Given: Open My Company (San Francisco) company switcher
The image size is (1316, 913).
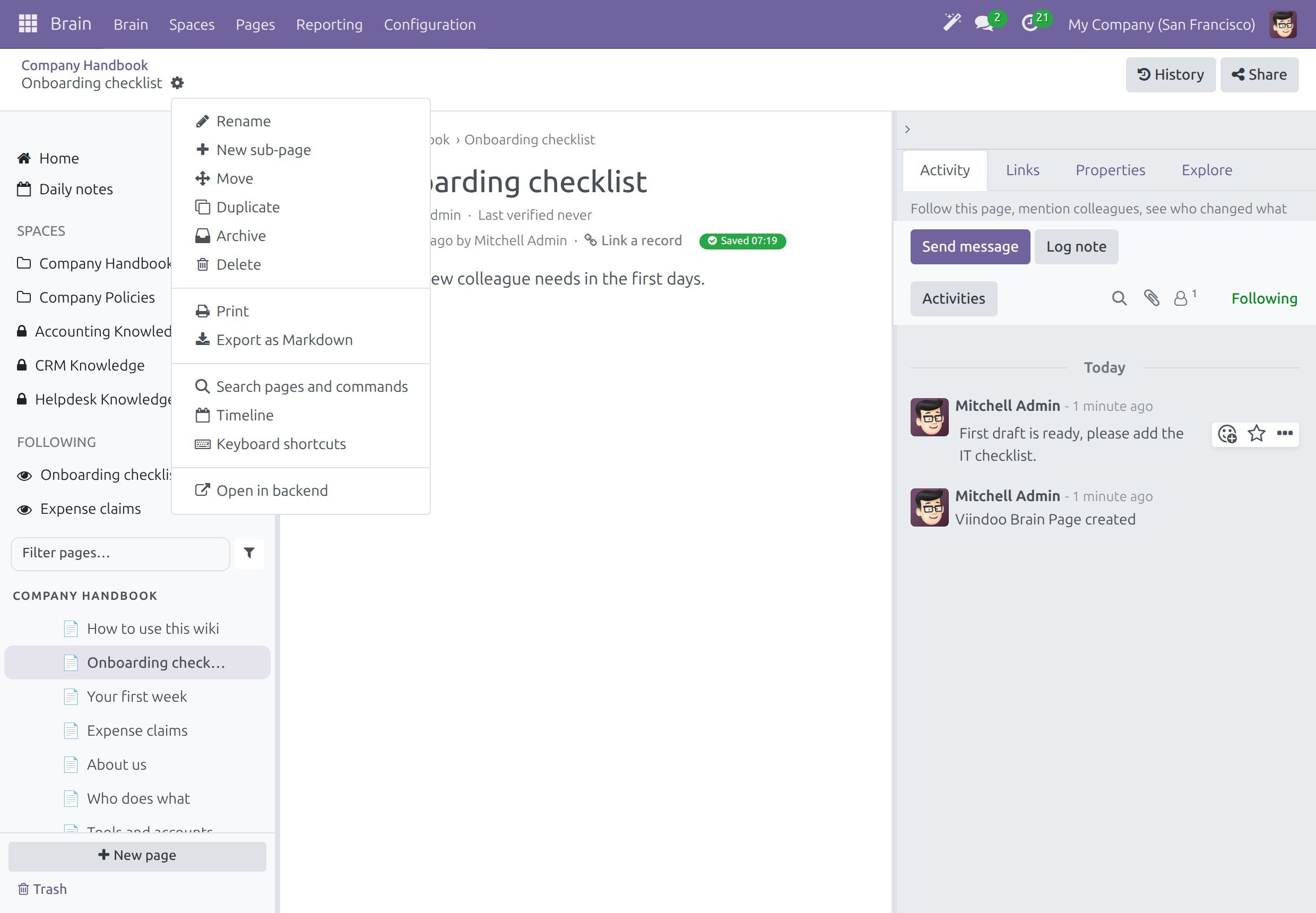Looking at the screenshot, I should pos(1161,24).
